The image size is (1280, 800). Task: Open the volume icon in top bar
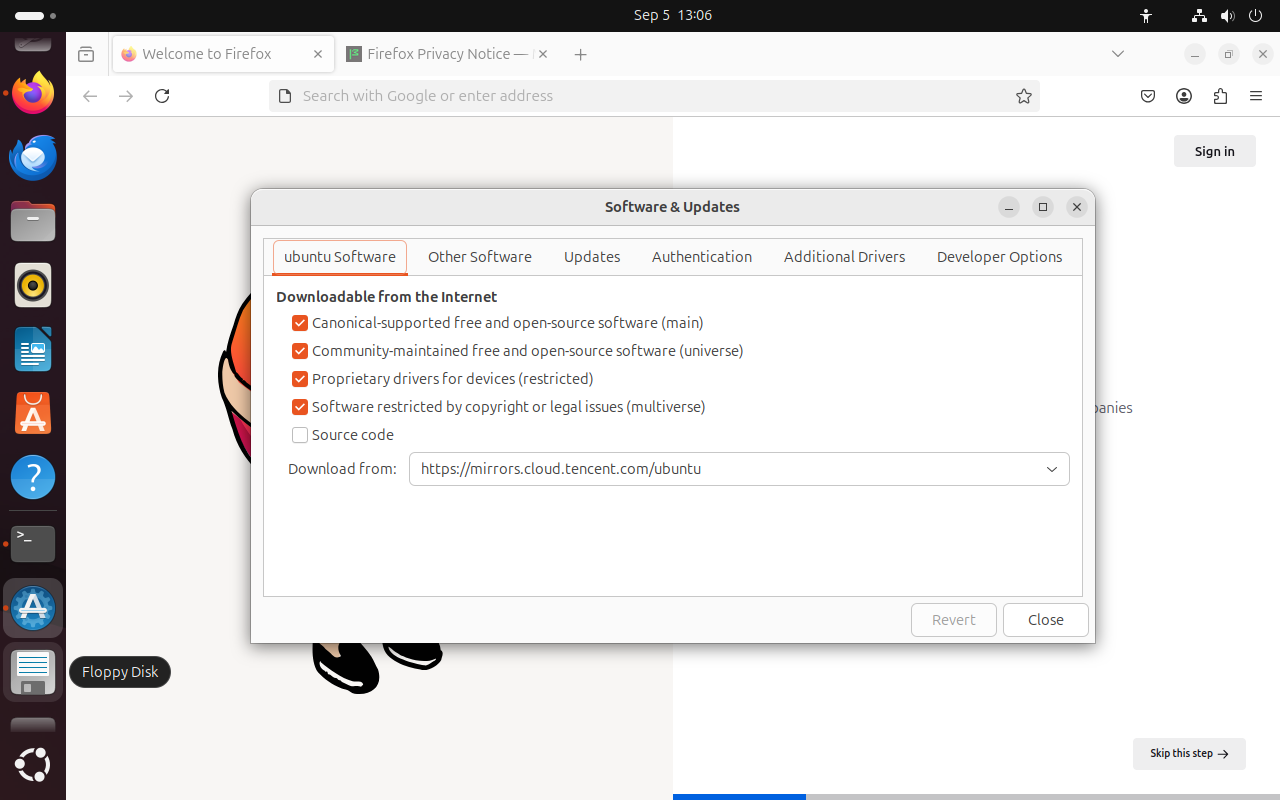1228,16
